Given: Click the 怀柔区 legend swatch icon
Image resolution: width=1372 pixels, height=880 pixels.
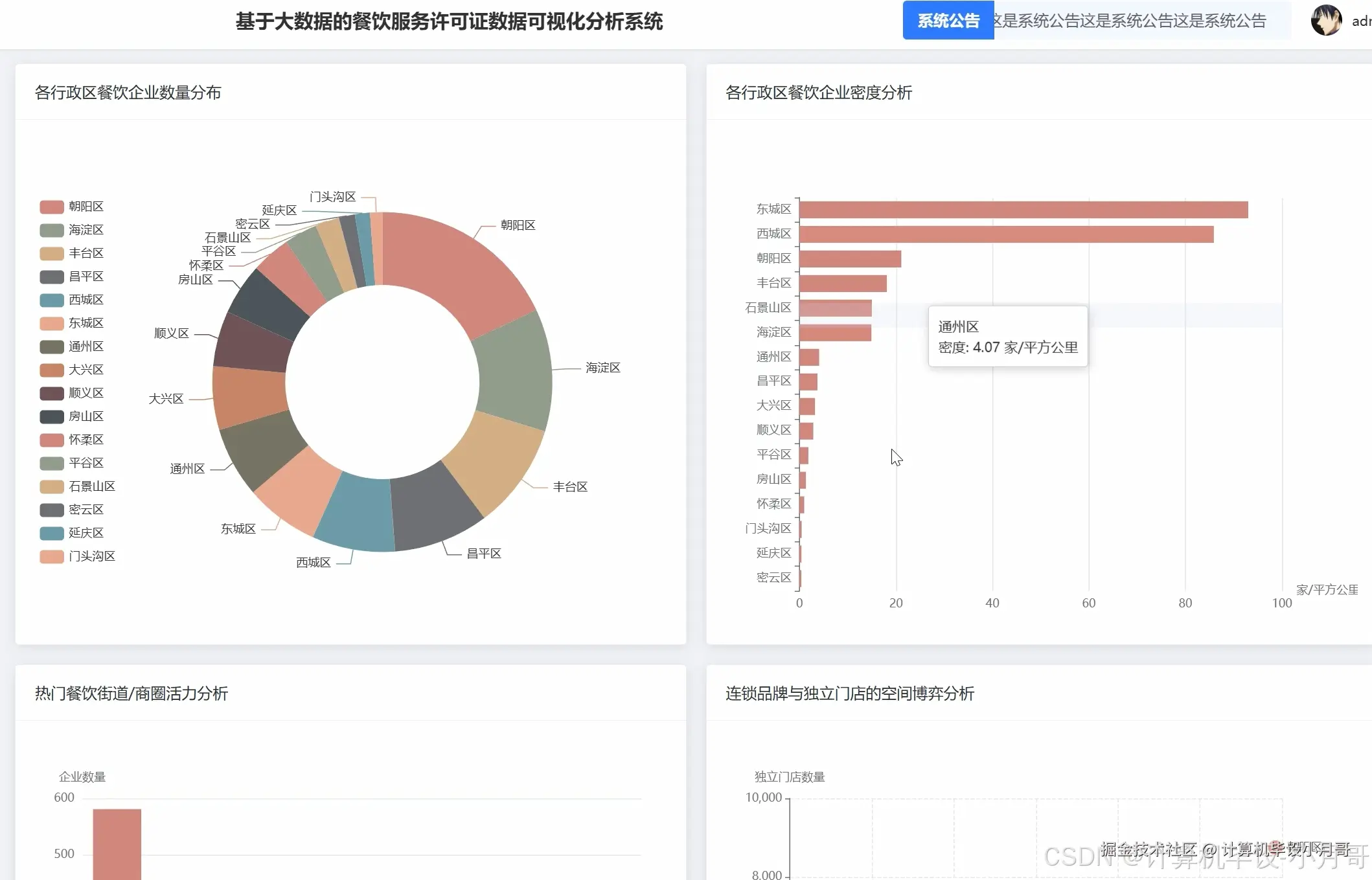Looking at the screenshot, I should click(51, 440).
